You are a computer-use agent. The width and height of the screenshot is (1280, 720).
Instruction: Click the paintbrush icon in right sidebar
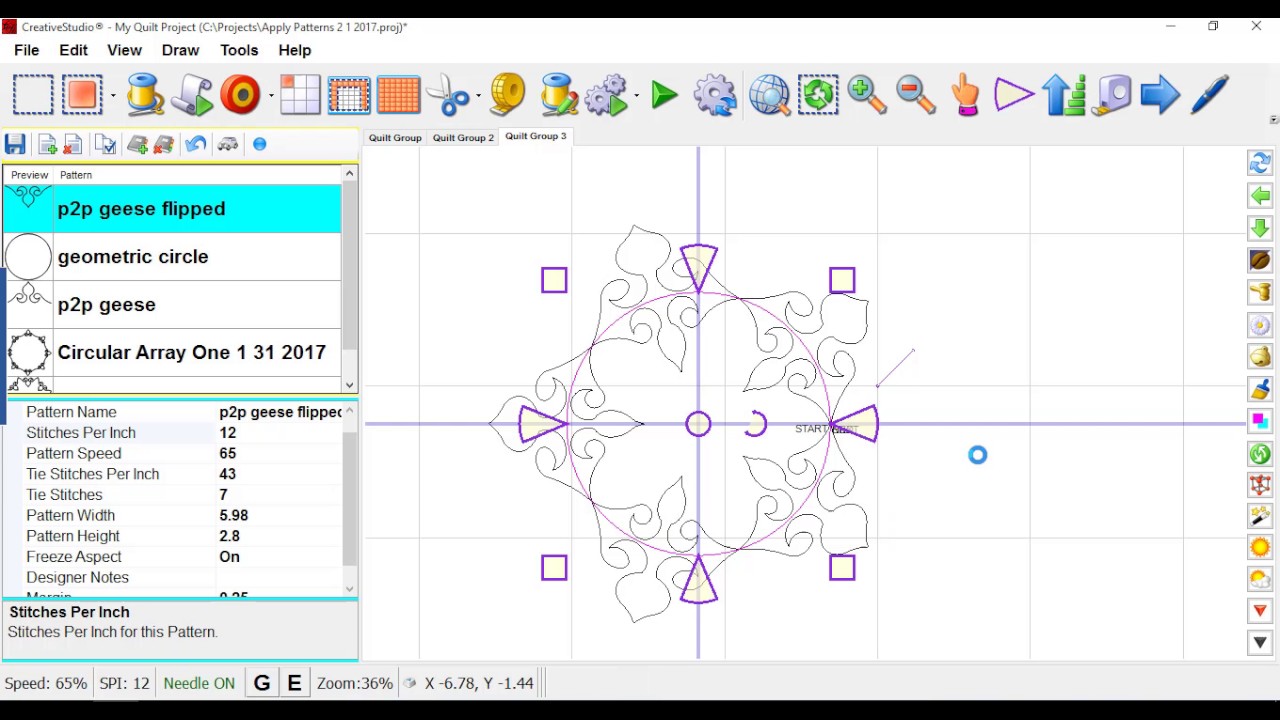pyautogui.click(x=1260, y=389)
